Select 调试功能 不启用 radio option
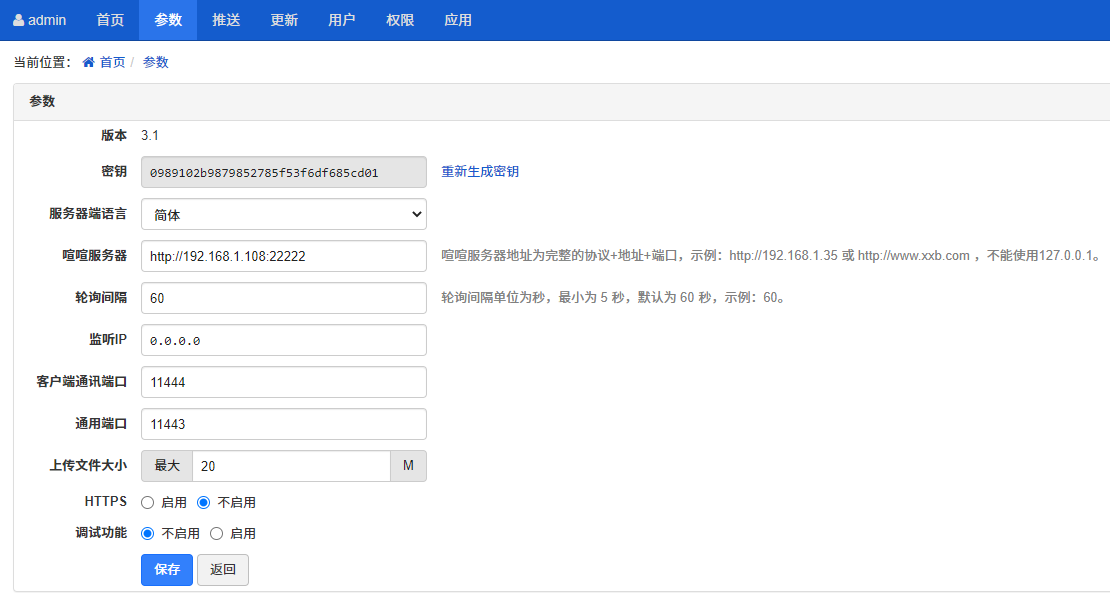The height and width of the screenshot is (593, 1110). (148, 534)
